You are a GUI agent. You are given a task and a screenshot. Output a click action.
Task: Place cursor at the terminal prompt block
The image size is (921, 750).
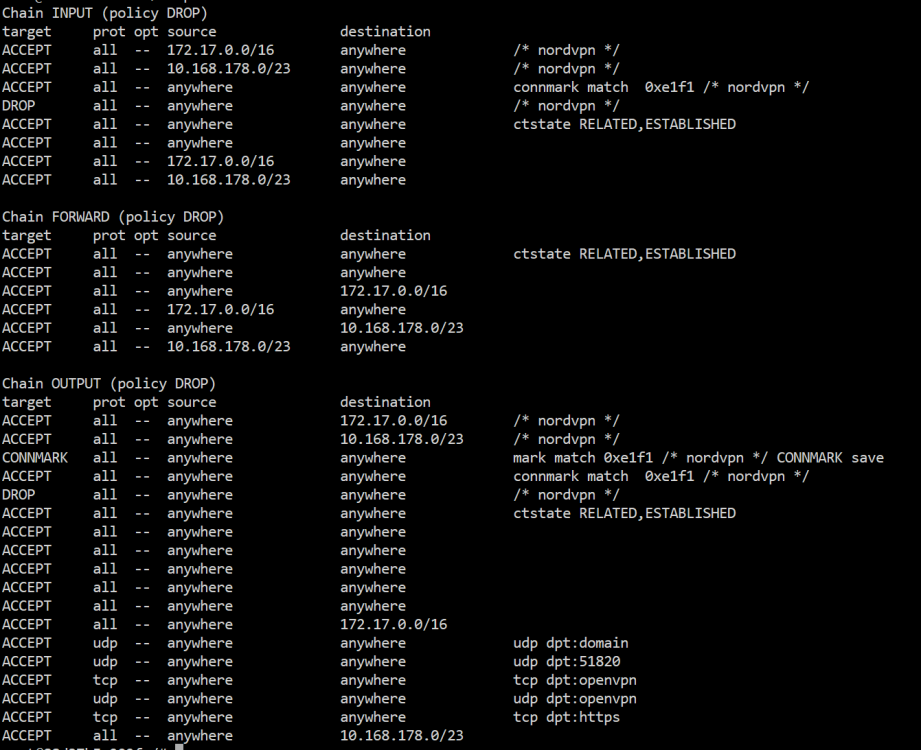click(x=179, y=746)
